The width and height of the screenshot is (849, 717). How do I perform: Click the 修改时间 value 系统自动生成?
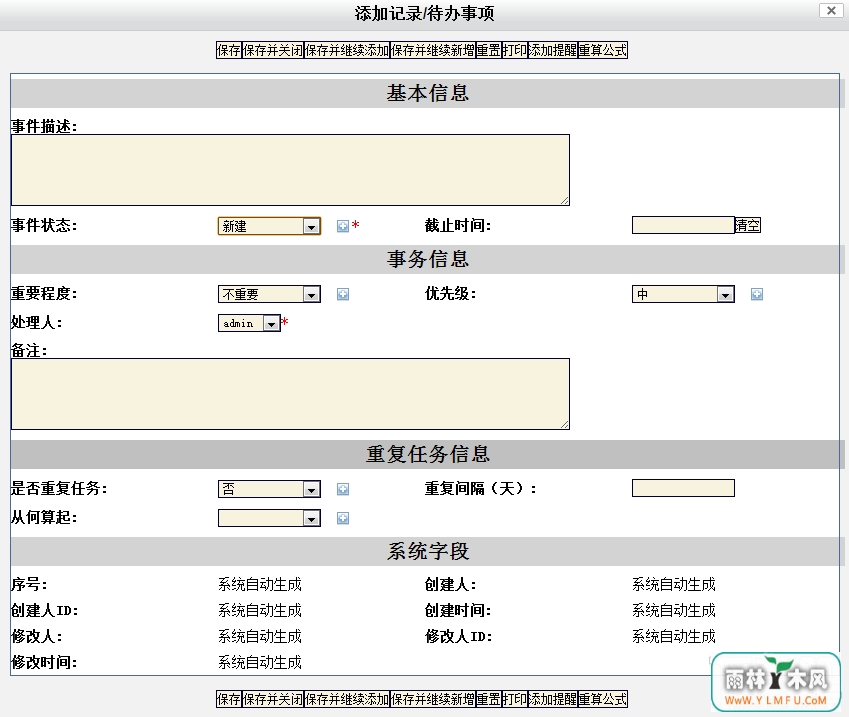click(260, 662)
